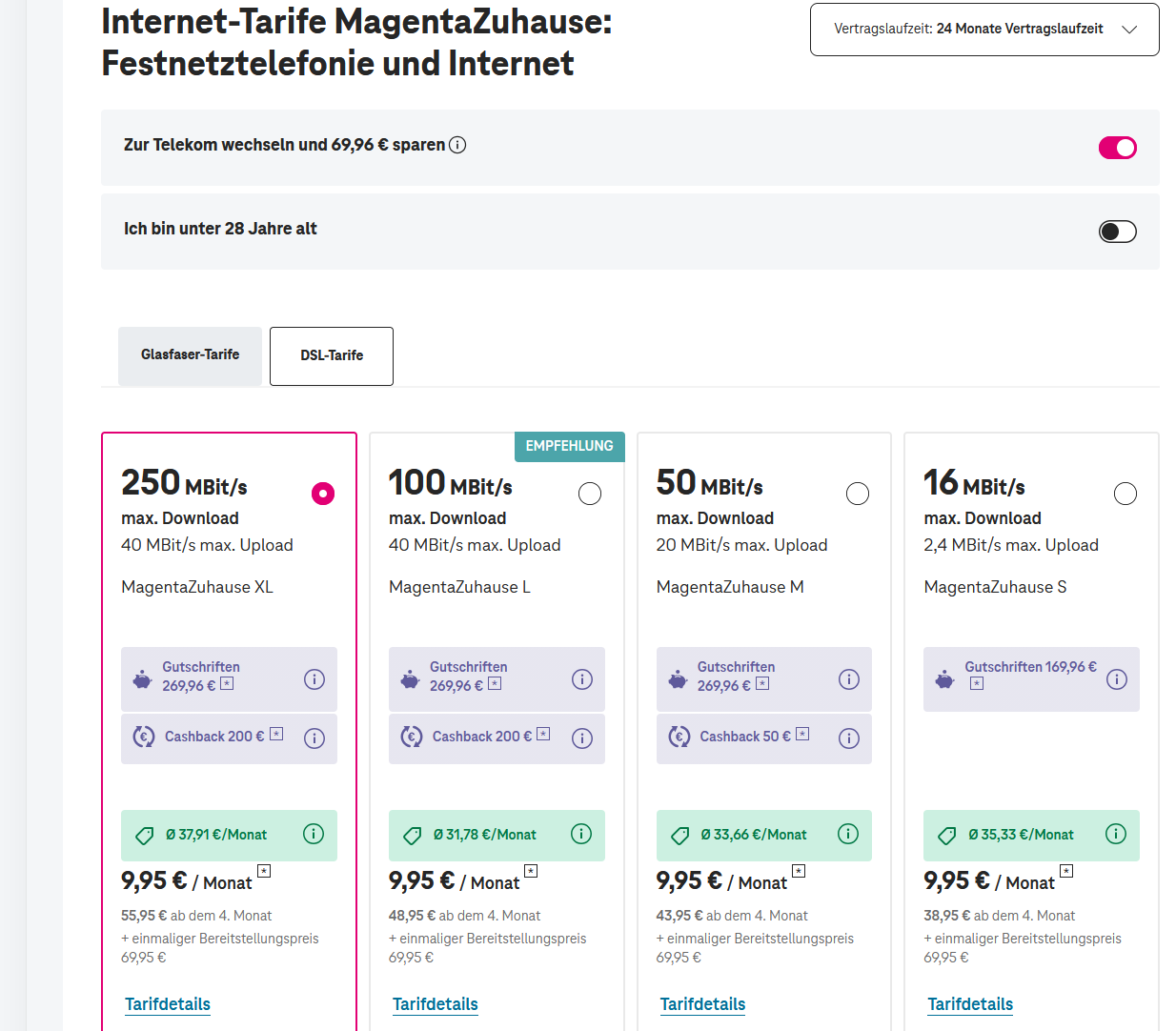This screenshot has height=1031, width=1176.
Task: Open Gutschriften 169,96 € info icon
Action: tap(1117, 679)
